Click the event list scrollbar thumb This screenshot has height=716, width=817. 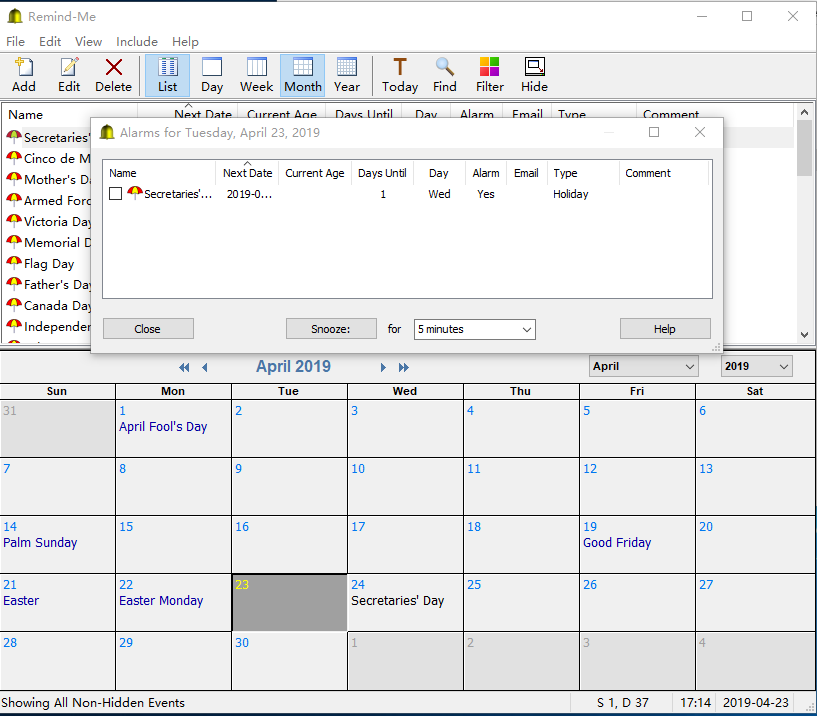point(804,149)
